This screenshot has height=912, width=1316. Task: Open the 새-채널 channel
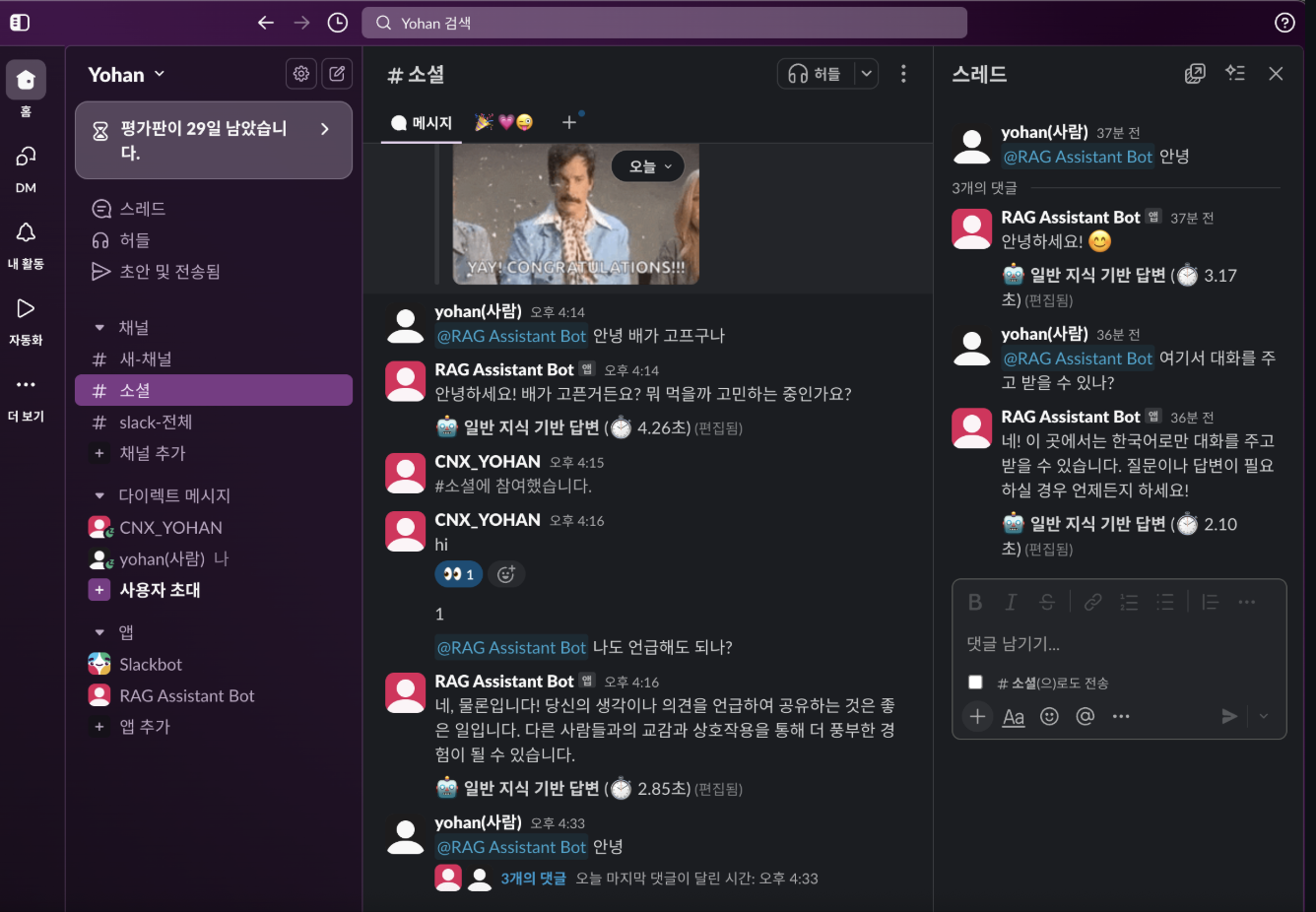click(x=146, y=359)
